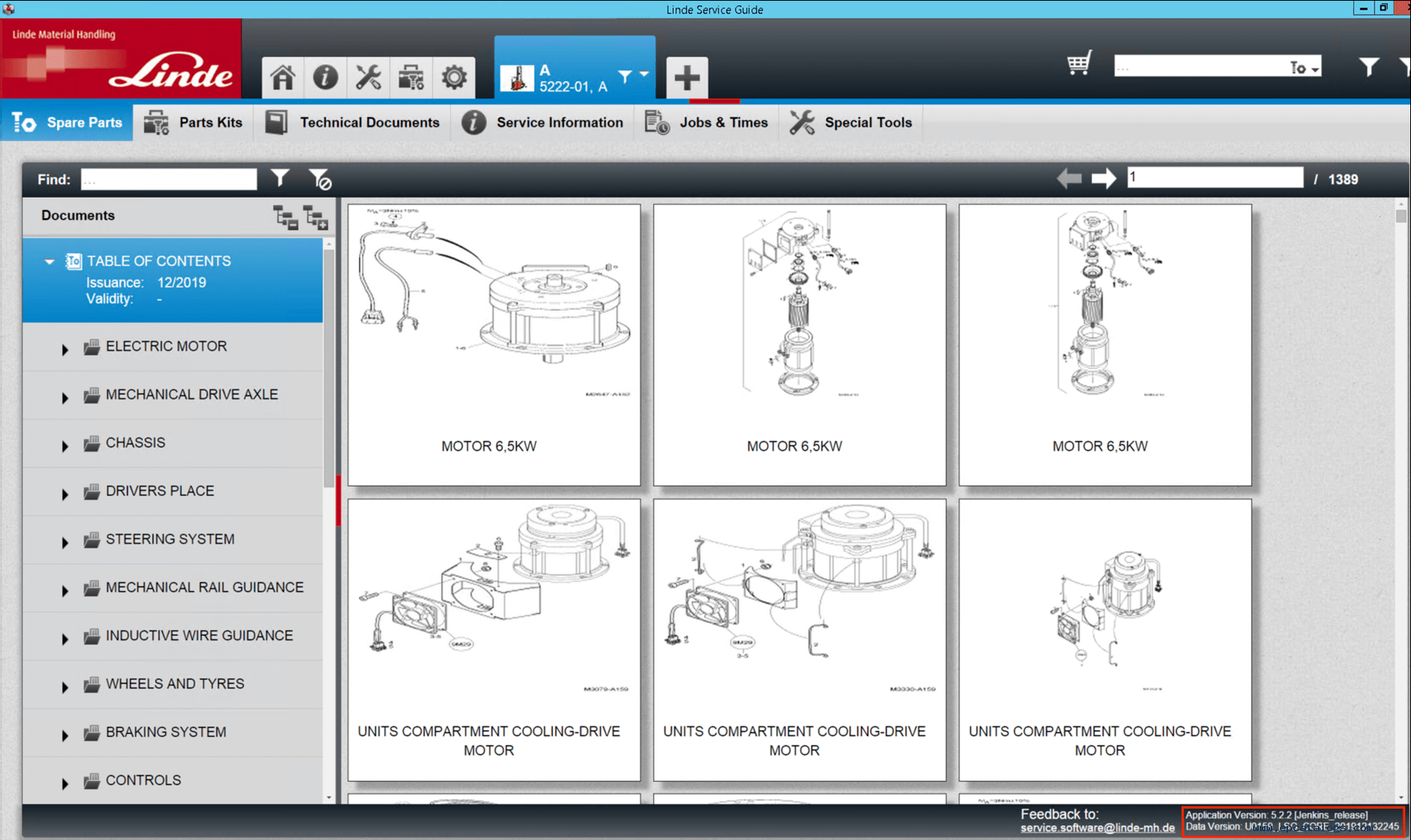
Task: Expand the WHEELS AND TYRES folder
Action: (65, 686)
